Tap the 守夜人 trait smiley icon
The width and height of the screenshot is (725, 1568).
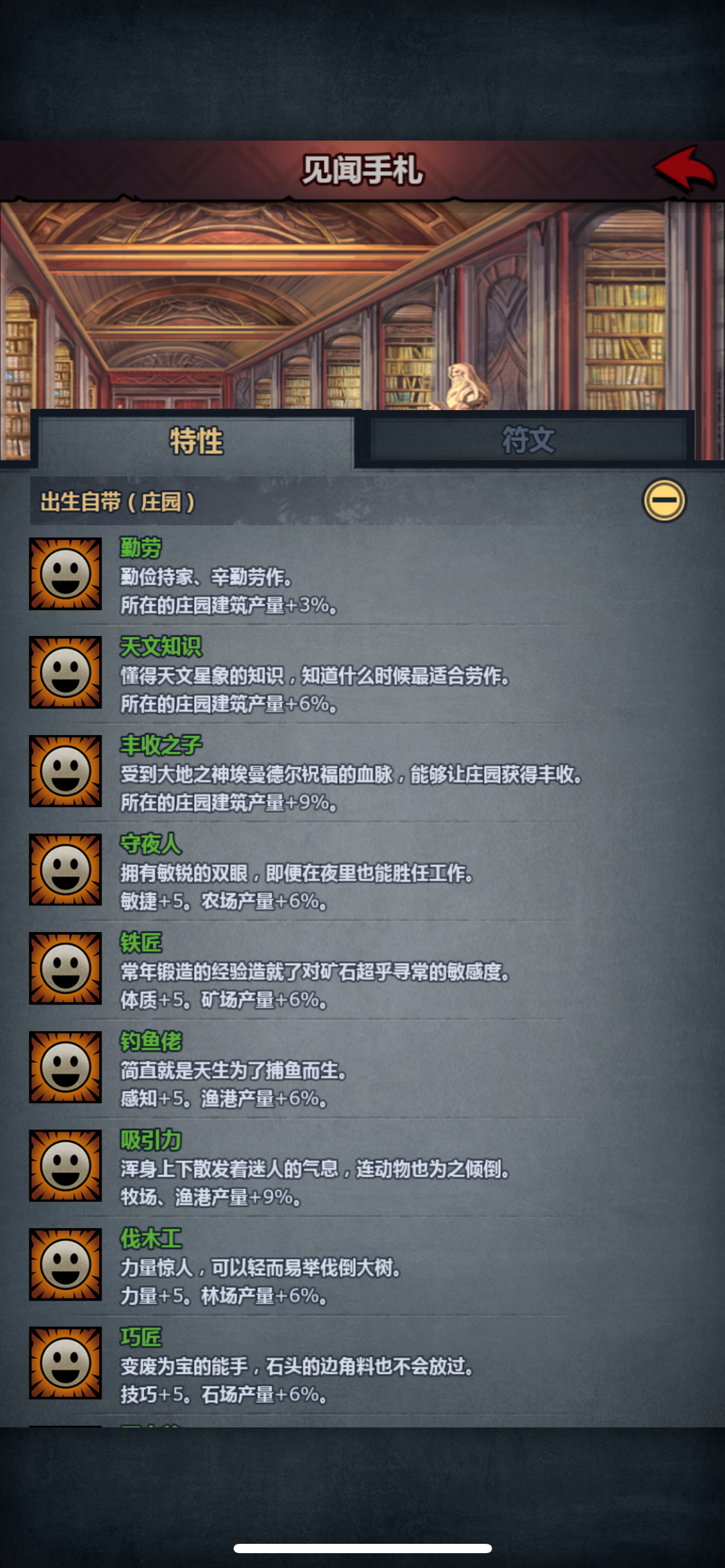(x=65, y=869)
